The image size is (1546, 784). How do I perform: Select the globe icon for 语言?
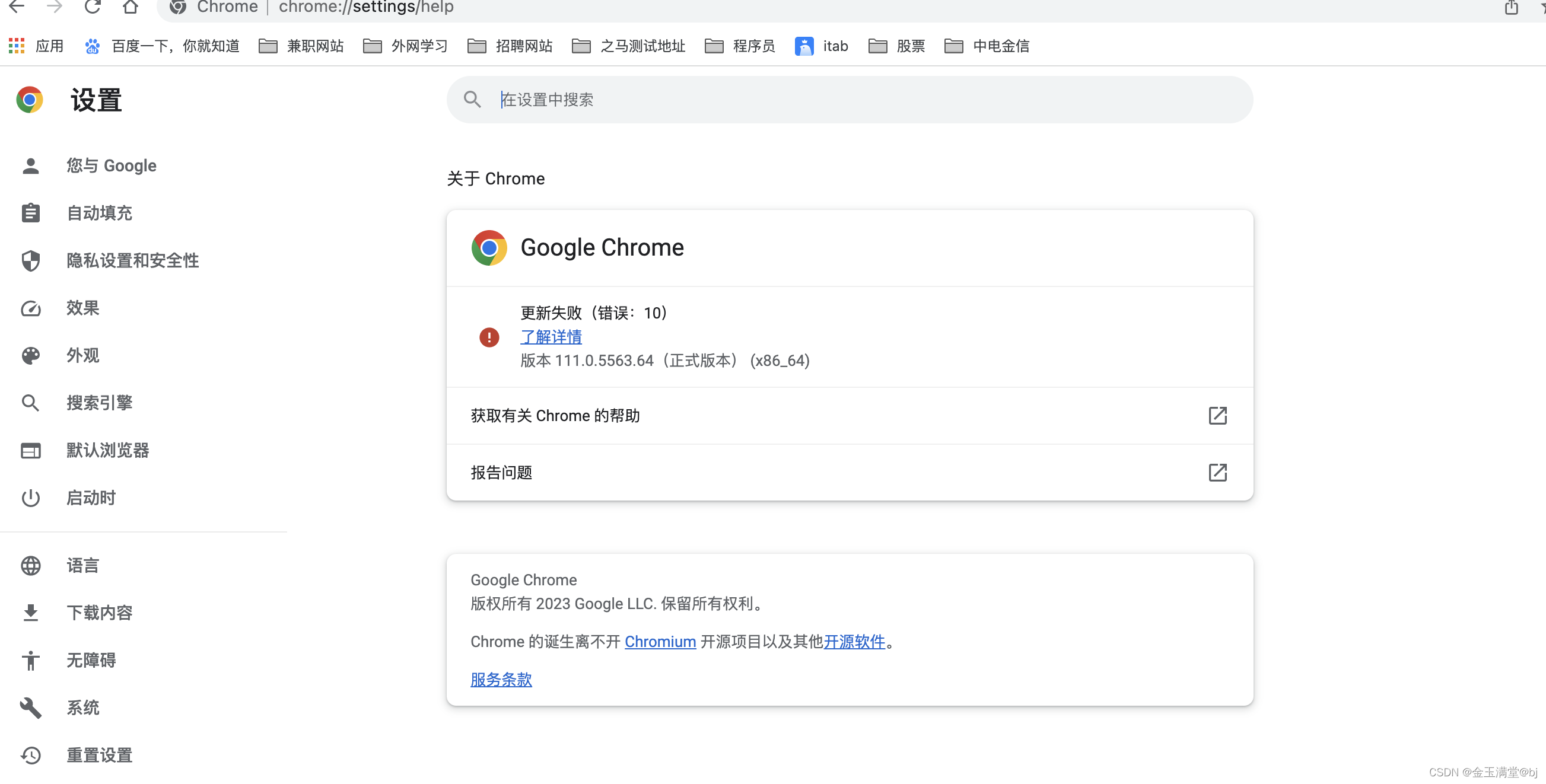(31, 565)
